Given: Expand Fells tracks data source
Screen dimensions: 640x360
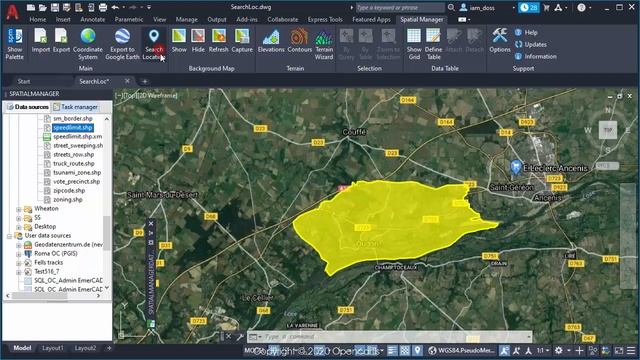Looking at the screenshot, I should tap(18, 263).
